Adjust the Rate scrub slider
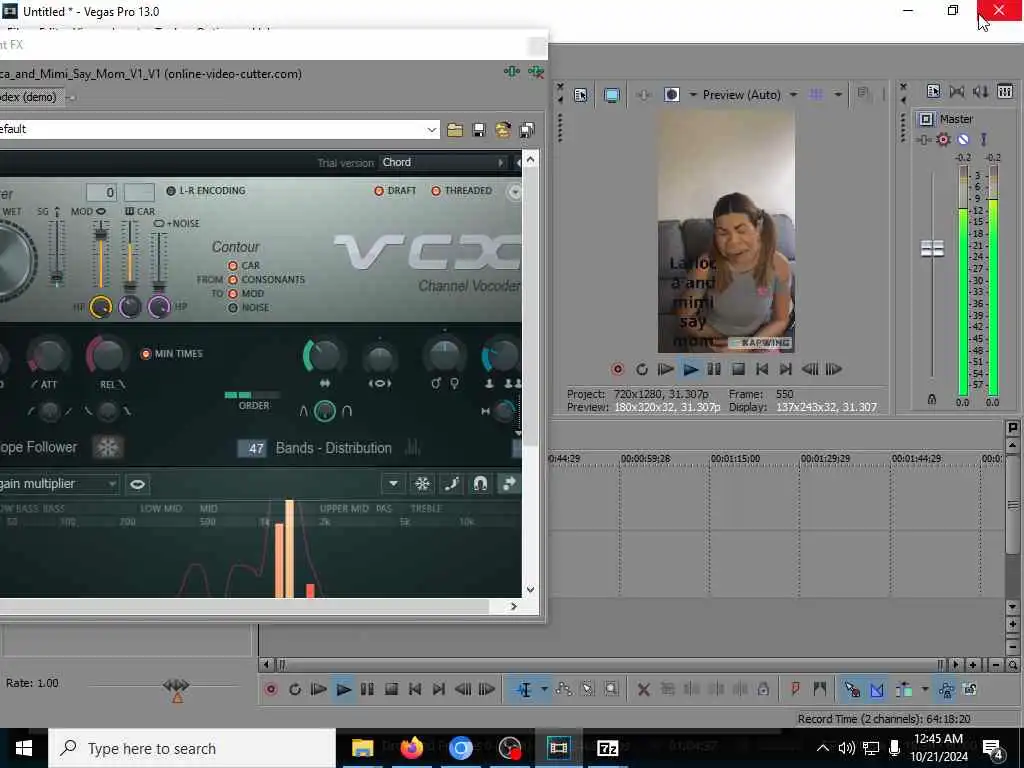The height and width of the screenshot is (768, 1024). click(176, 685)
